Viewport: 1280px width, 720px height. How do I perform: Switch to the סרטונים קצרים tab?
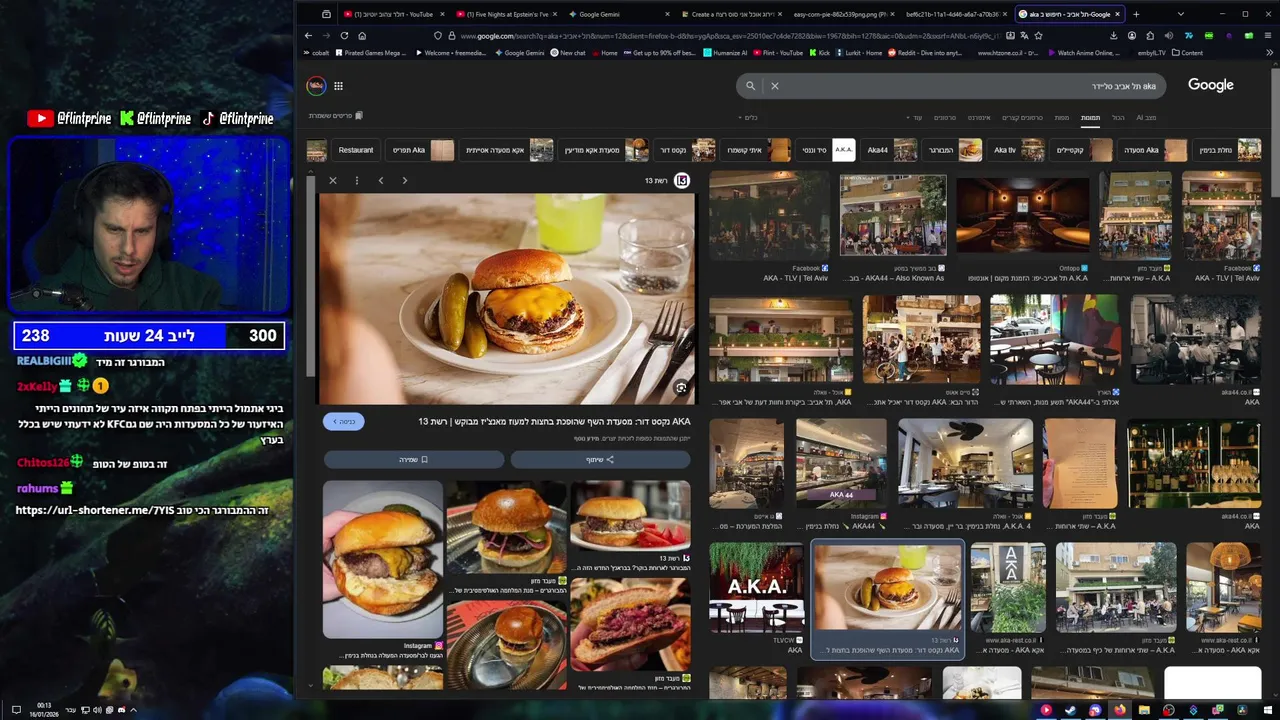point(1023,118)
